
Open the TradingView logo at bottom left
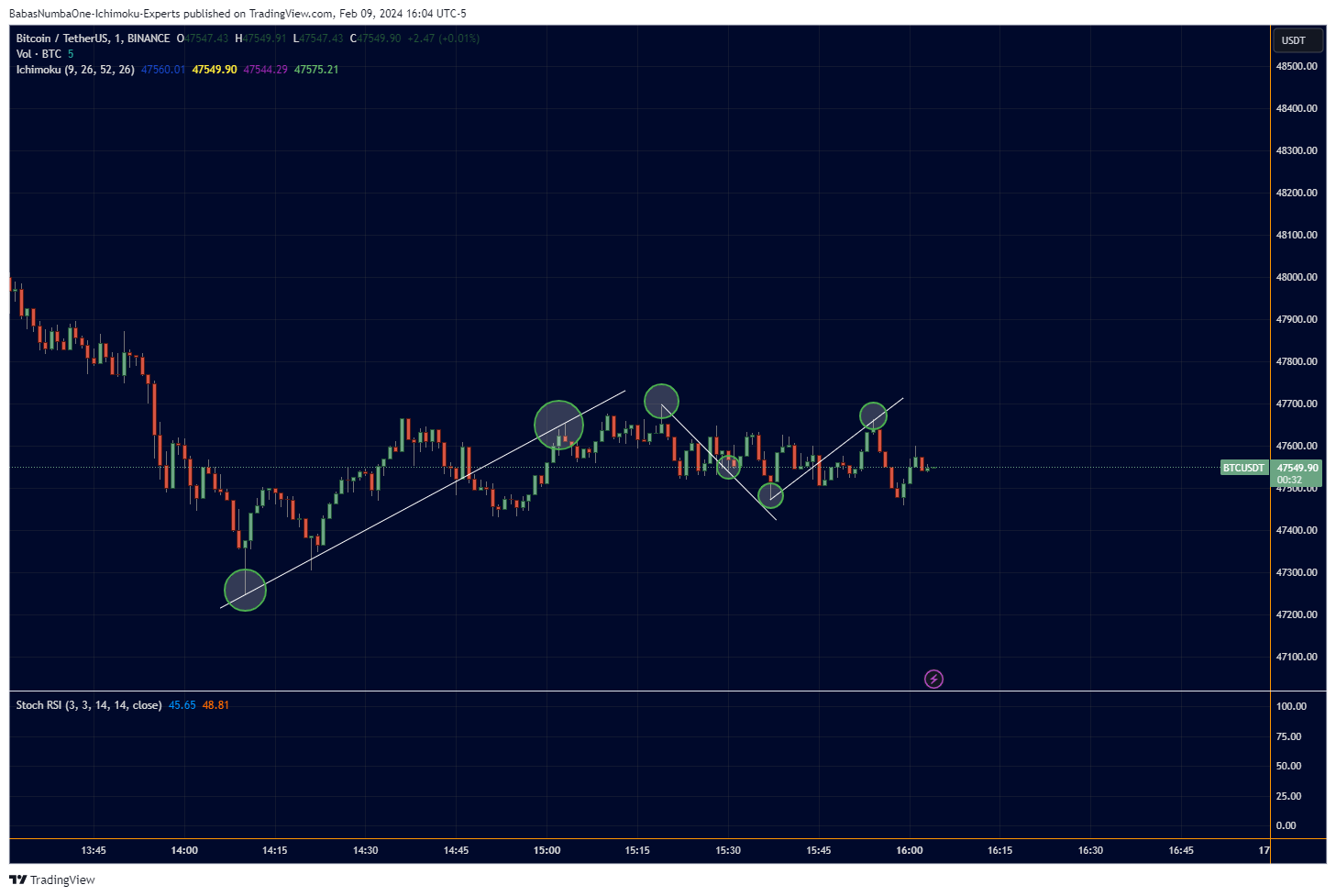click(52, 879)
